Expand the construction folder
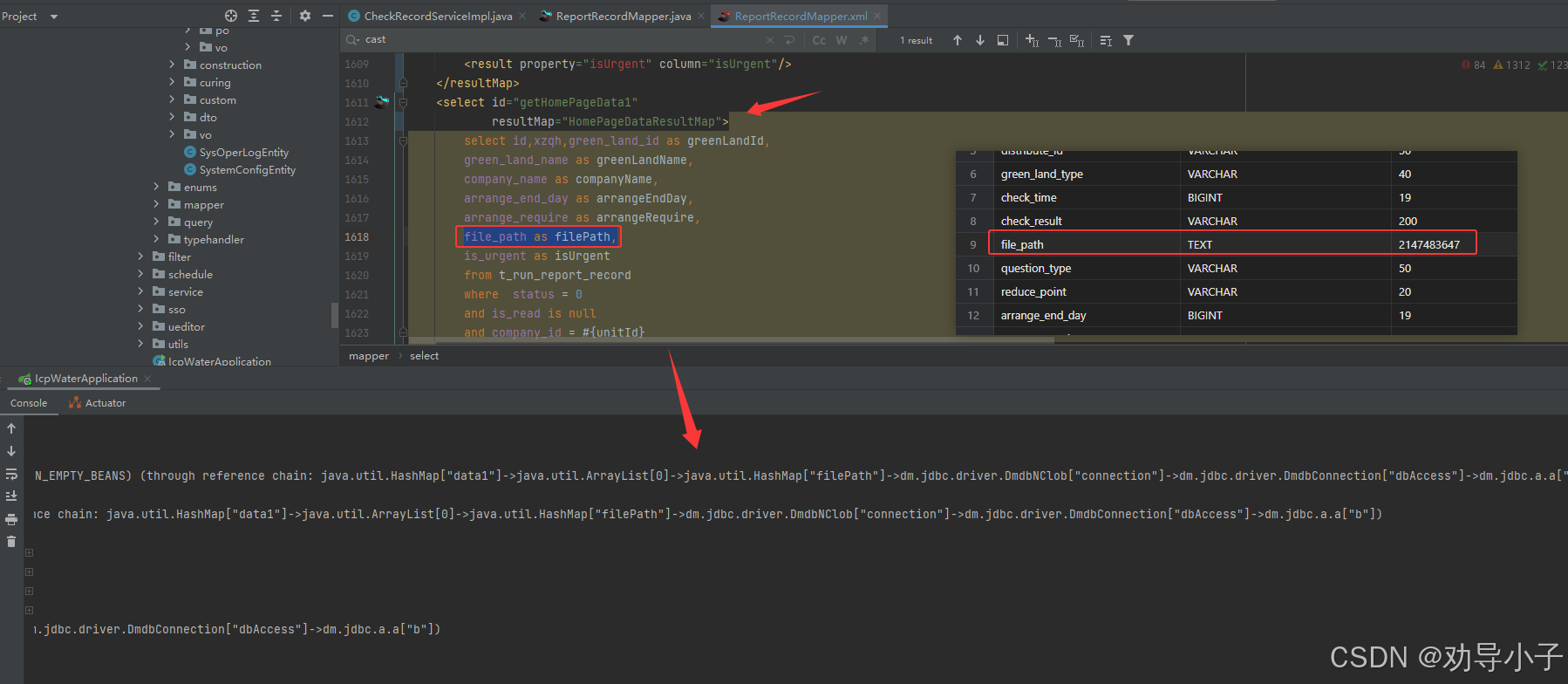This screenshot has height=684, width=1568. tap(172, 65)
